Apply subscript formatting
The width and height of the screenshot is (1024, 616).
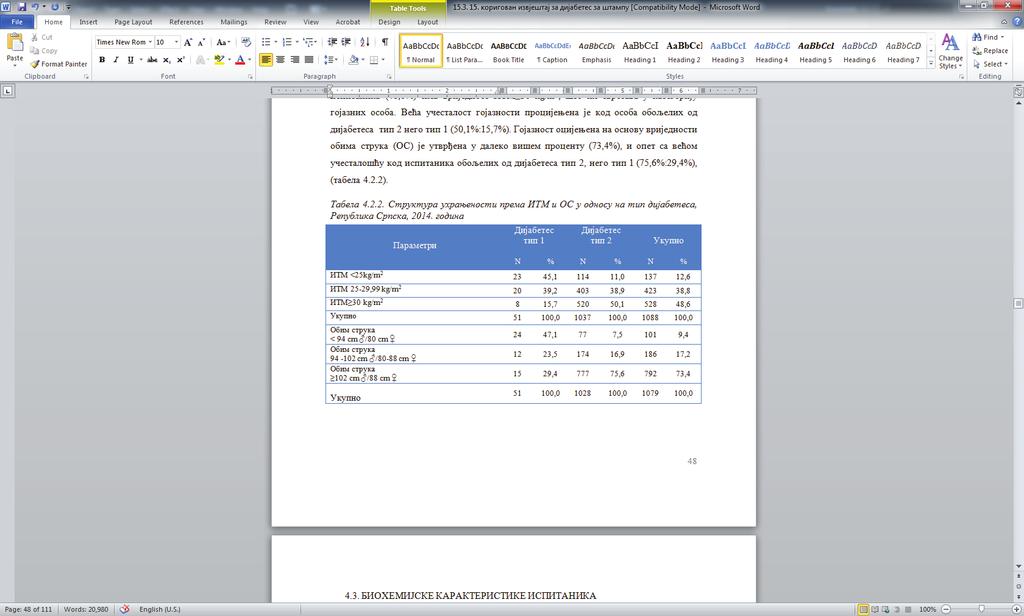click(167, 60)
